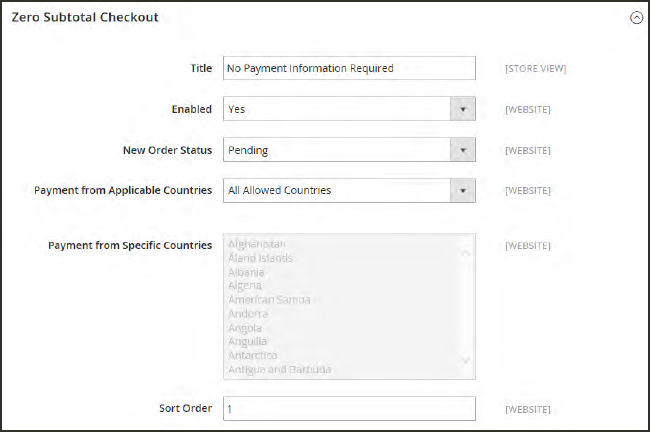
Task: Select Anguilla in the countries list
Action: [x=246, y=342]
